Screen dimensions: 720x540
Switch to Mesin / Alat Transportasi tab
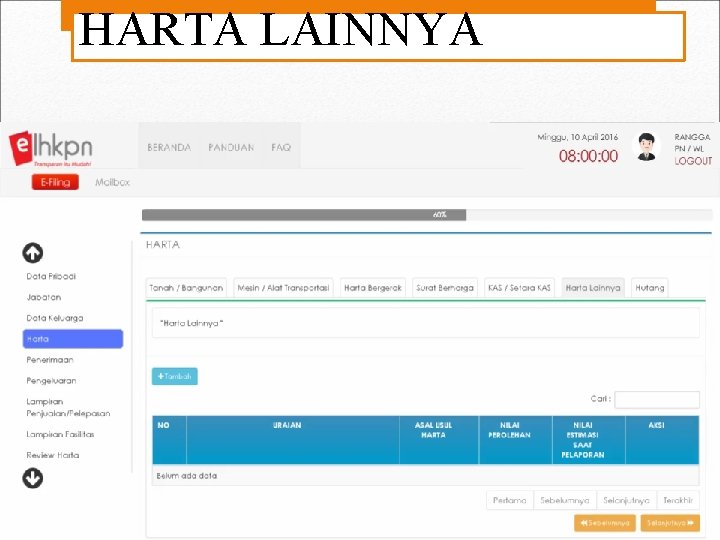click(283, 288)
